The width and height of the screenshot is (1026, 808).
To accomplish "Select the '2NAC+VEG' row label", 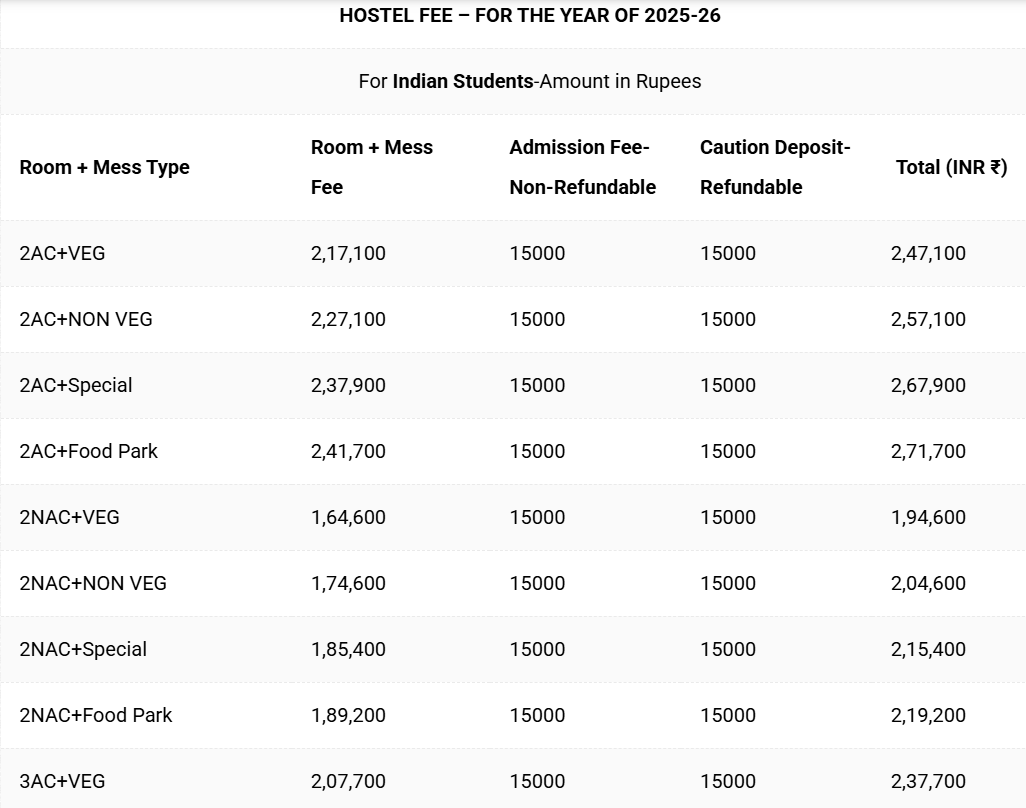I will (69, 518).
